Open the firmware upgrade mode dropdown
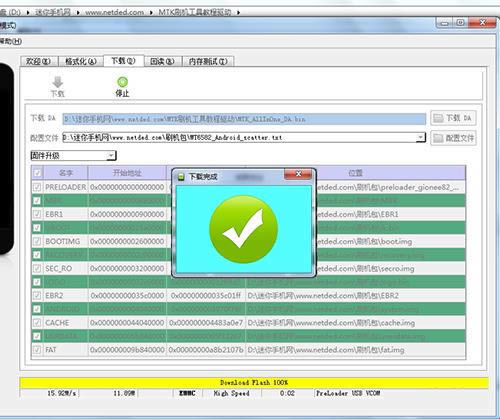500x419 pixels. pos(73,155)
